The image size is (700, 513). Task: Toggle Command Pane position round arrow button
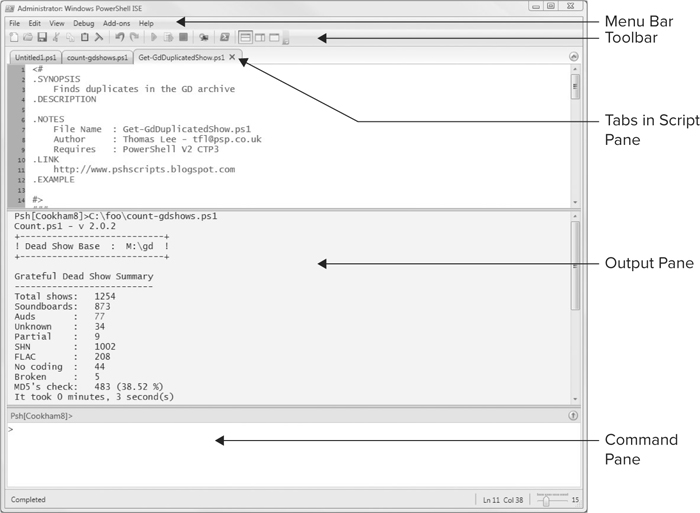pyautogui.click(x=573, y=416)
